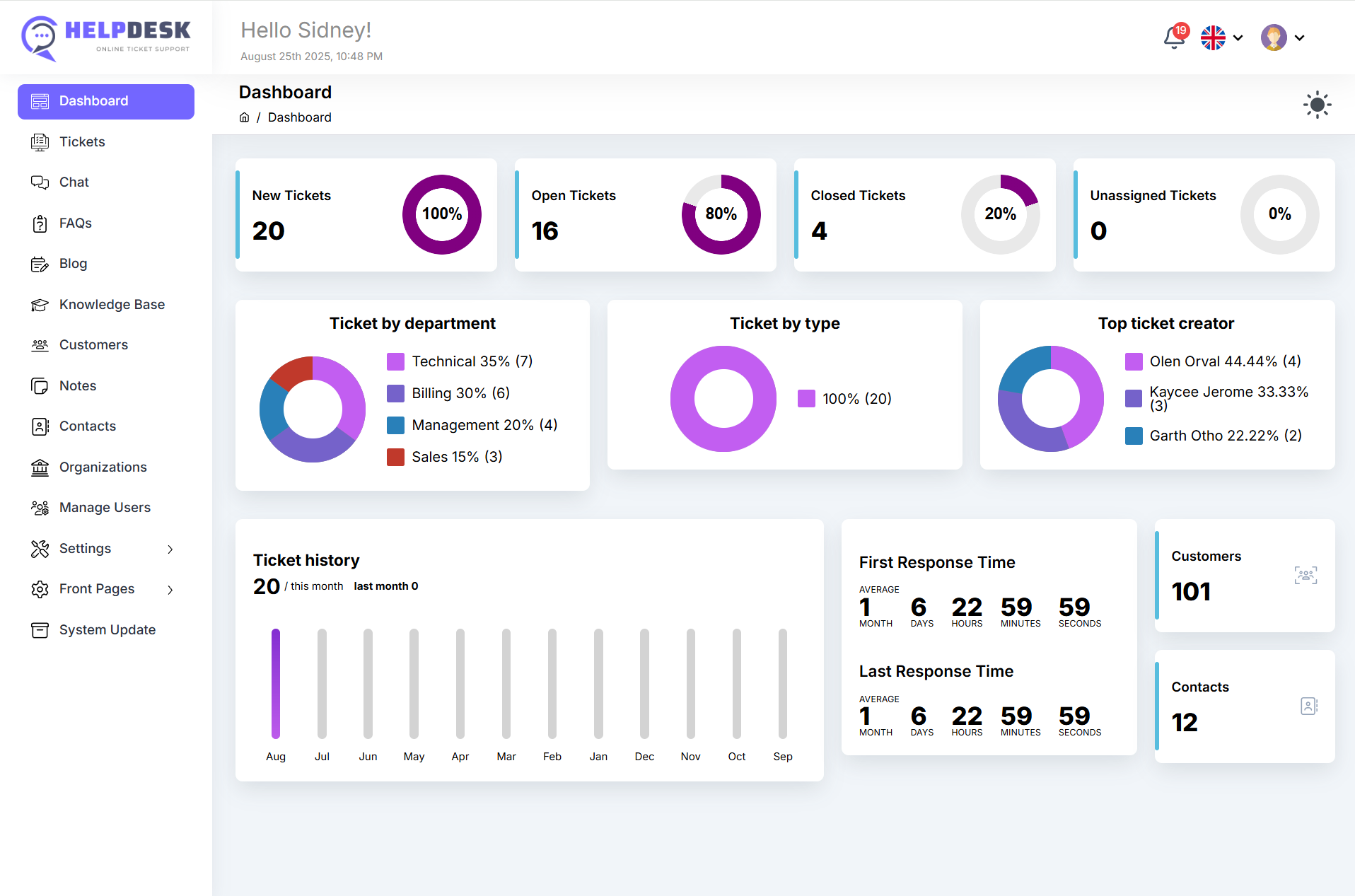1355x896 pixels.
Task: Select the Blog icon in sidebar
Action: coord(40,264)
